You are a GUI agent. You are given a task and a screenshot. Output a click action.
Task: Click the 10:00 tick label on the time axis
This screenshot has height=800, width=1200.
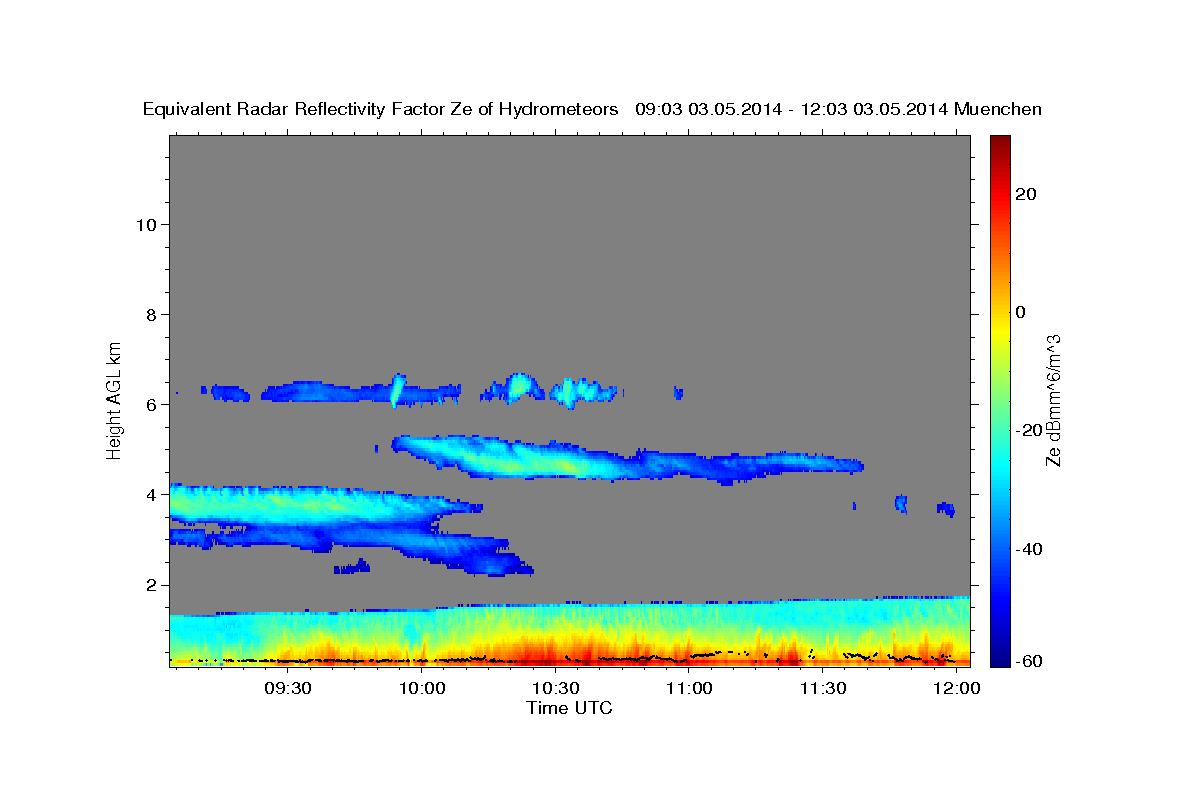pos(421,689)
